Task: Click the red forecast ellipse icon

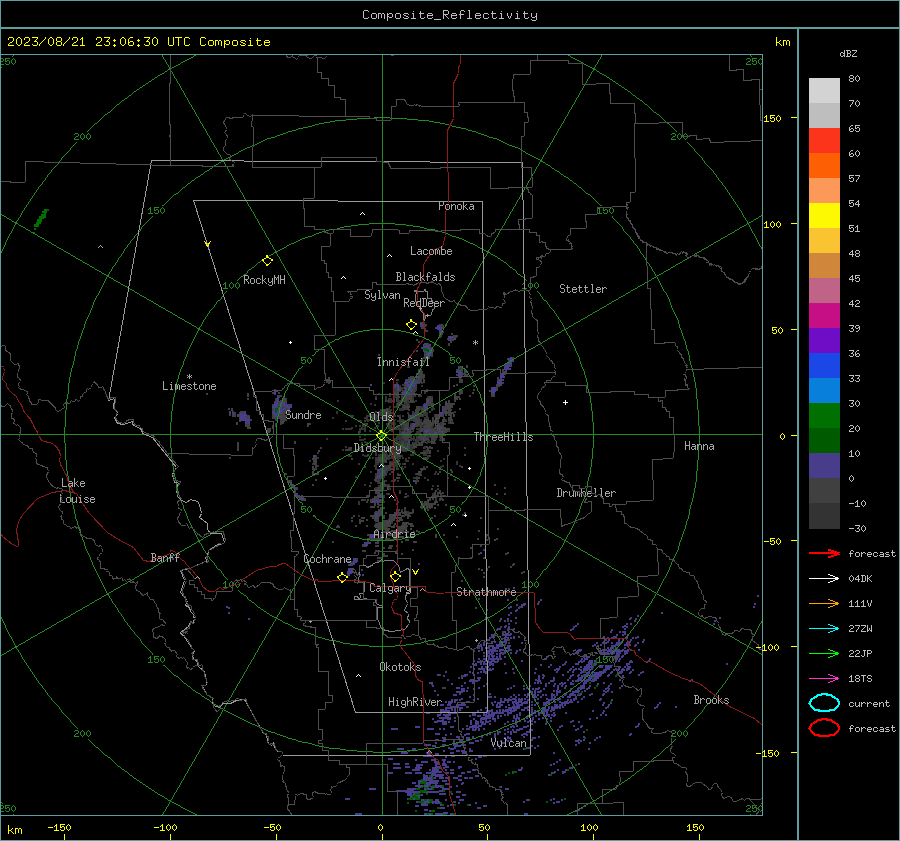Action: tap(824, 728)
